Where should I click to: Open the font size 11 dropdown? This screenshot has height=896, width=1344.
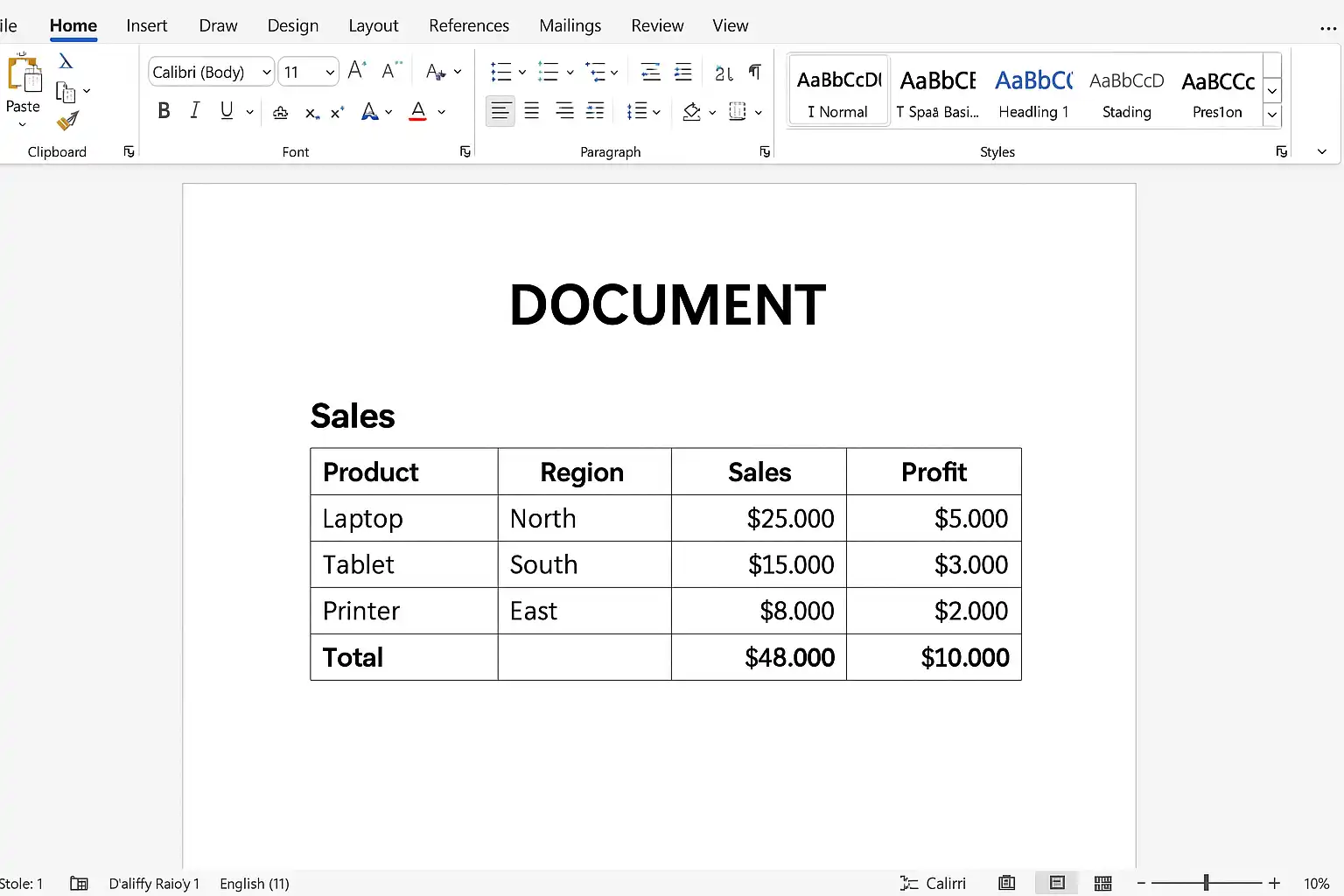click(309, 72)
